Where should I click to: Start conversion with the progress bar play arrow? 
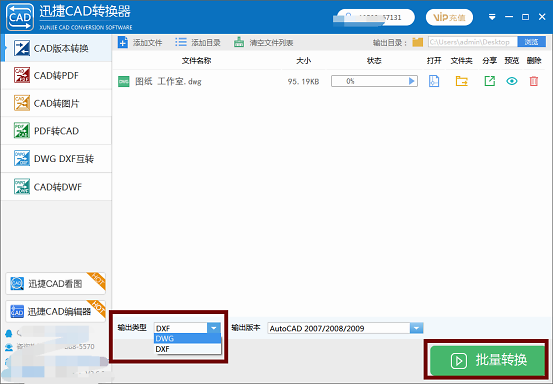(x=411, y=81)
